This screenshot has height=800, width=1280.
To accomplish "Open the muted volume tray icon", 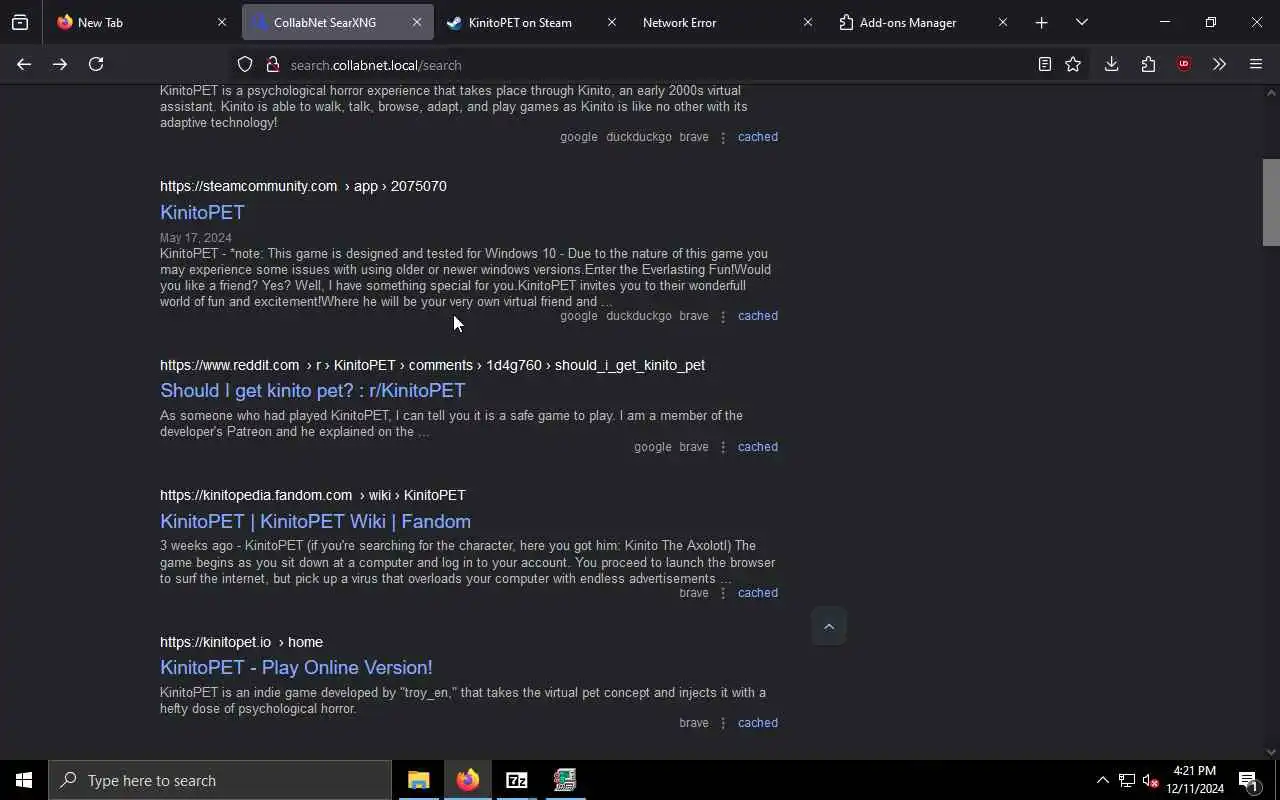I will click(x=1151, y=780).
